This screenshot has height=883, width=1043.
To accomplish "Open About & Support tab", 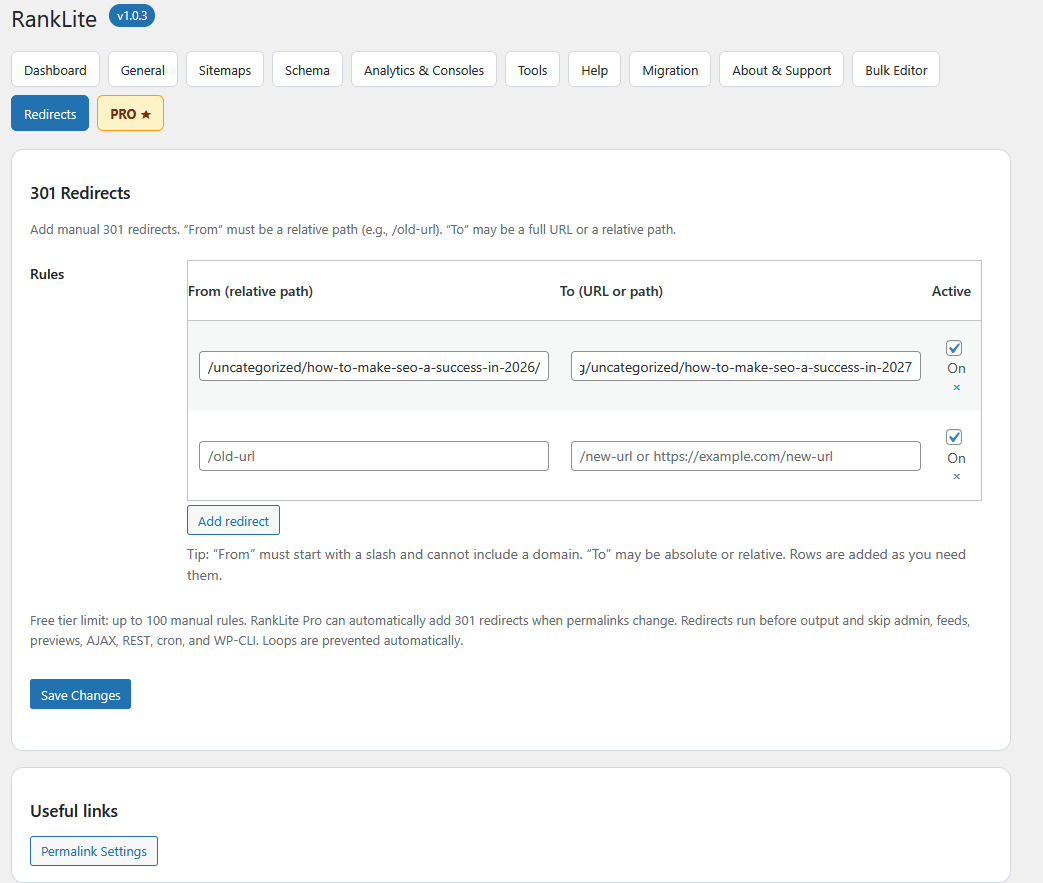I will pos(781,70).
